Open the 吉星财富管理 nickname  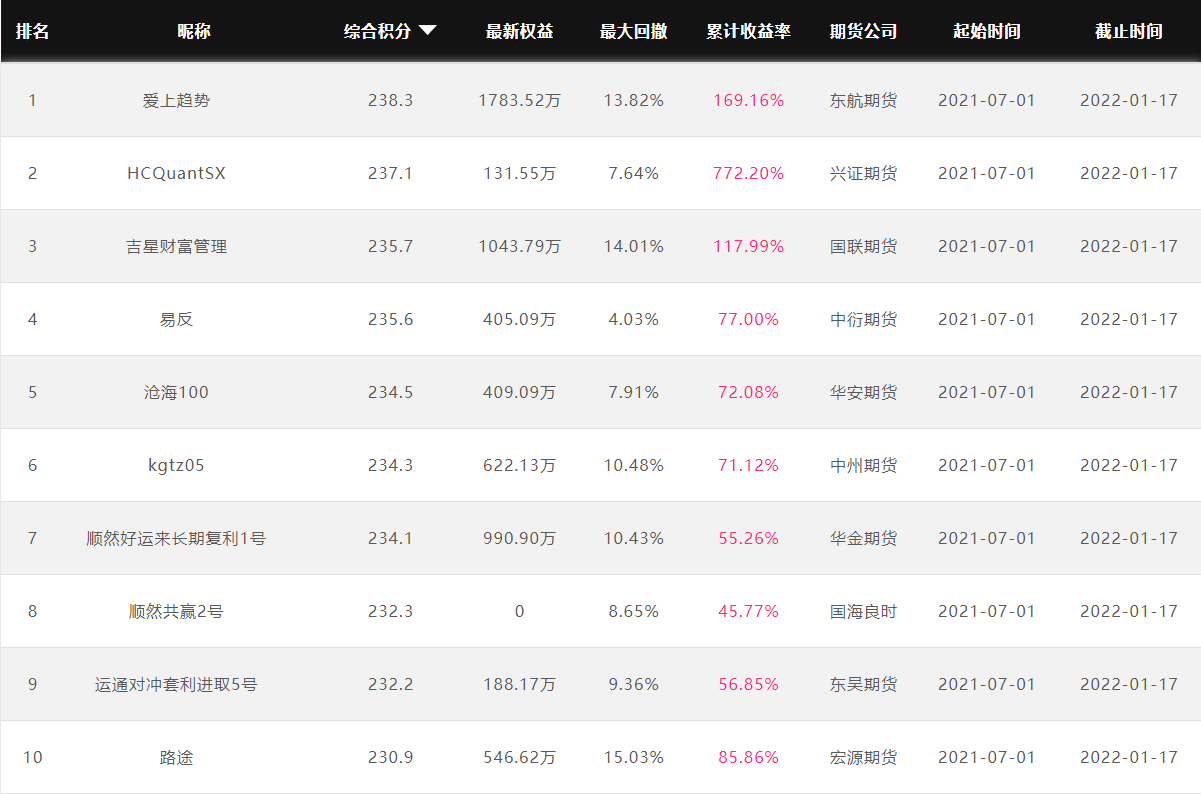pos(176,246)
